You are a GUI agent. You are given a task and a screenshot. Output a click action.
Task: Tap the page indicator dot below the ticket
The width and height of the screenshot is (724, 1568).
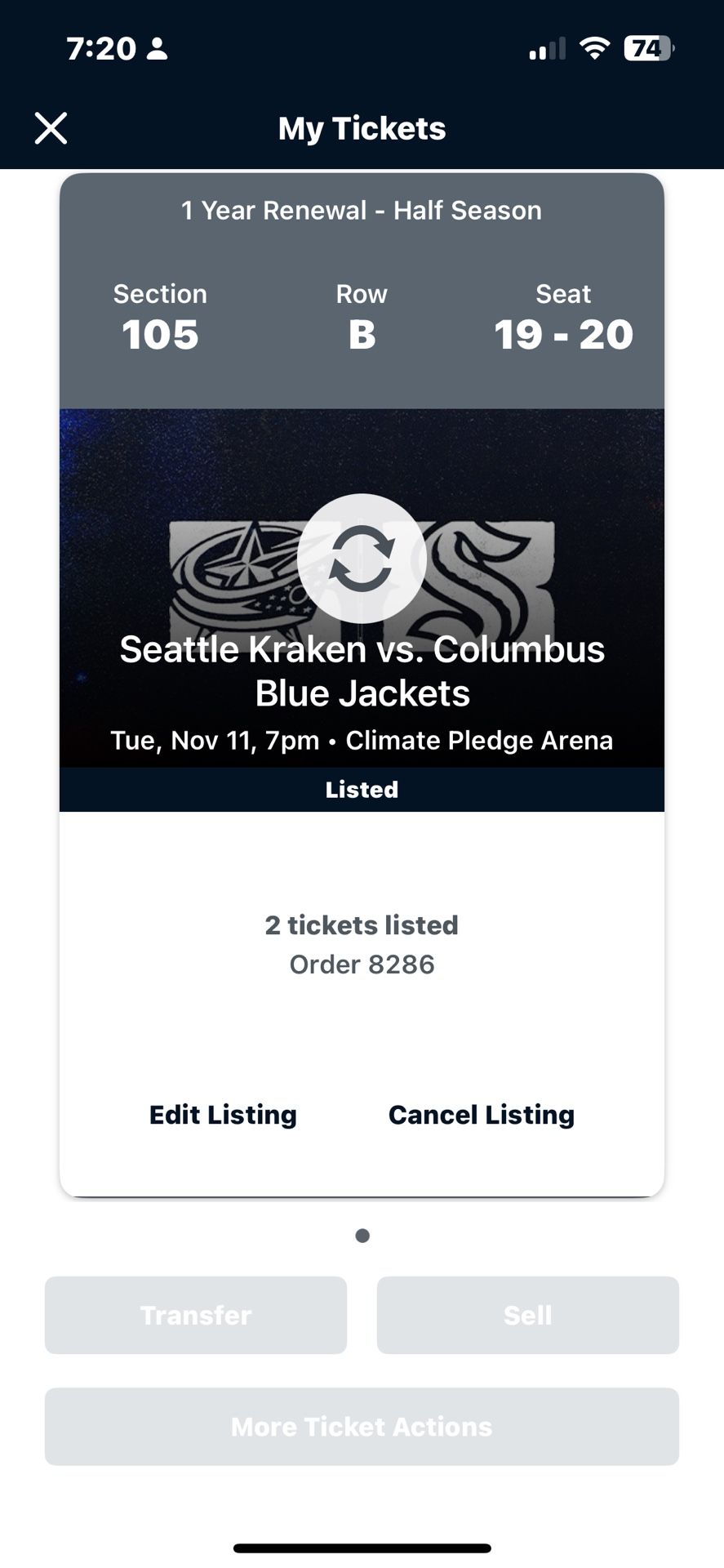(362, 1235)
